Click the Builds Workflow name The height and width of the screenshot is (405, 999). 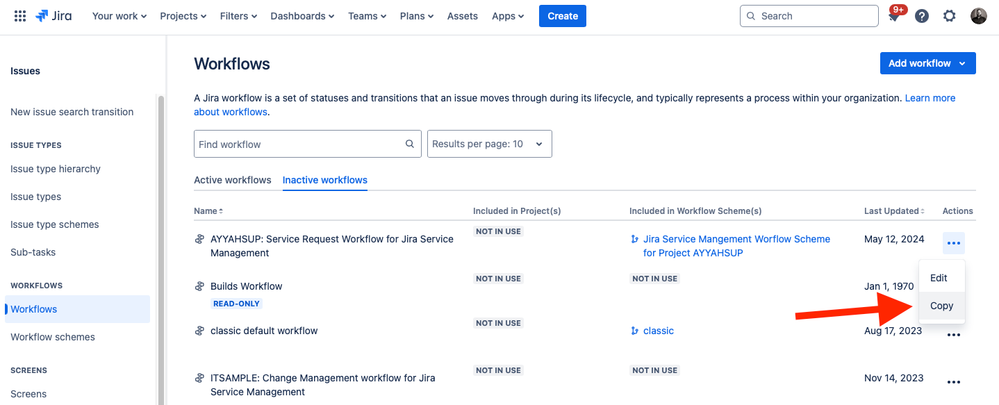point(246,286)
